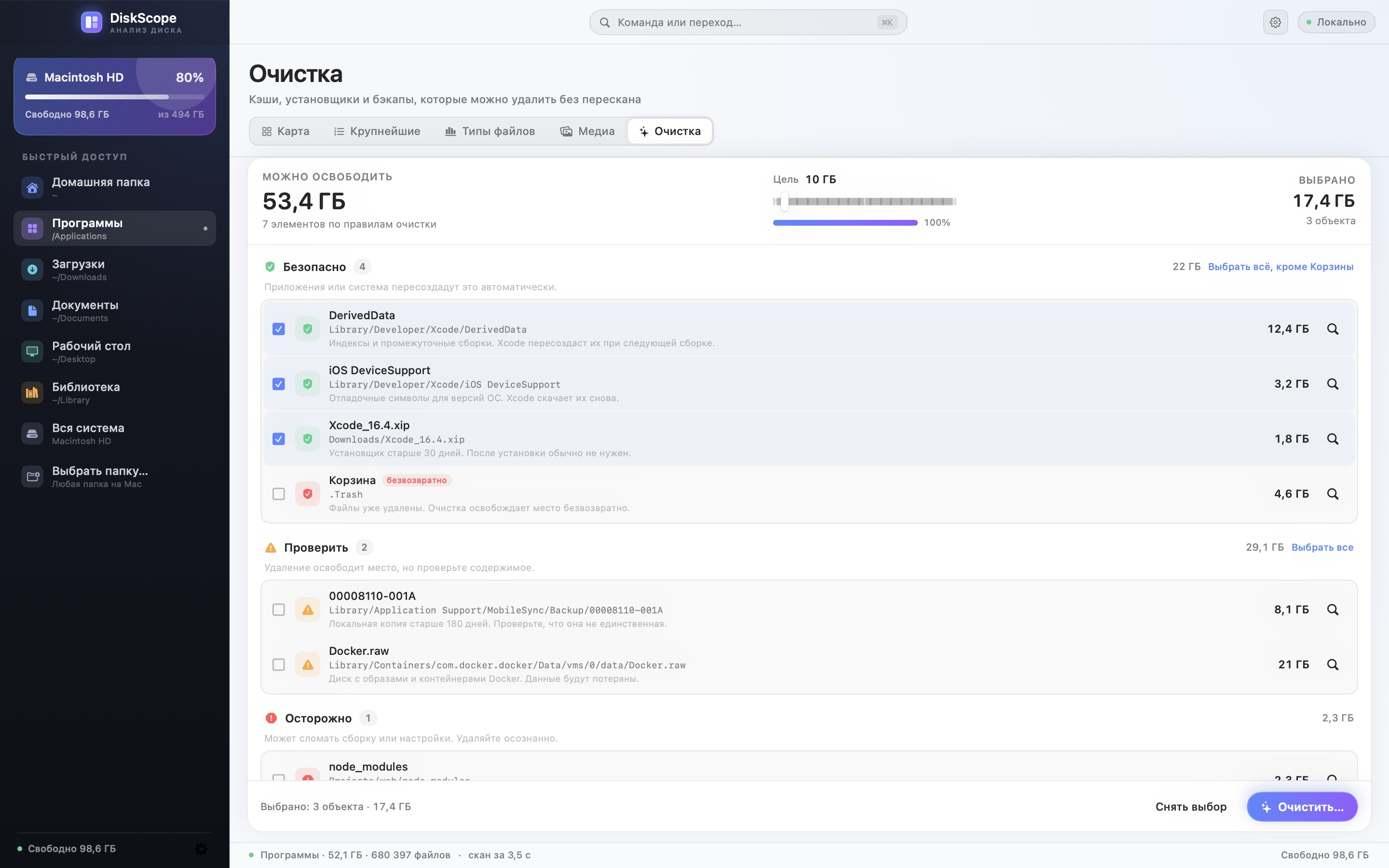Click the Загрузки download icon
The height and width of the screenshot is (868, 1389).
tap(32, 270)
